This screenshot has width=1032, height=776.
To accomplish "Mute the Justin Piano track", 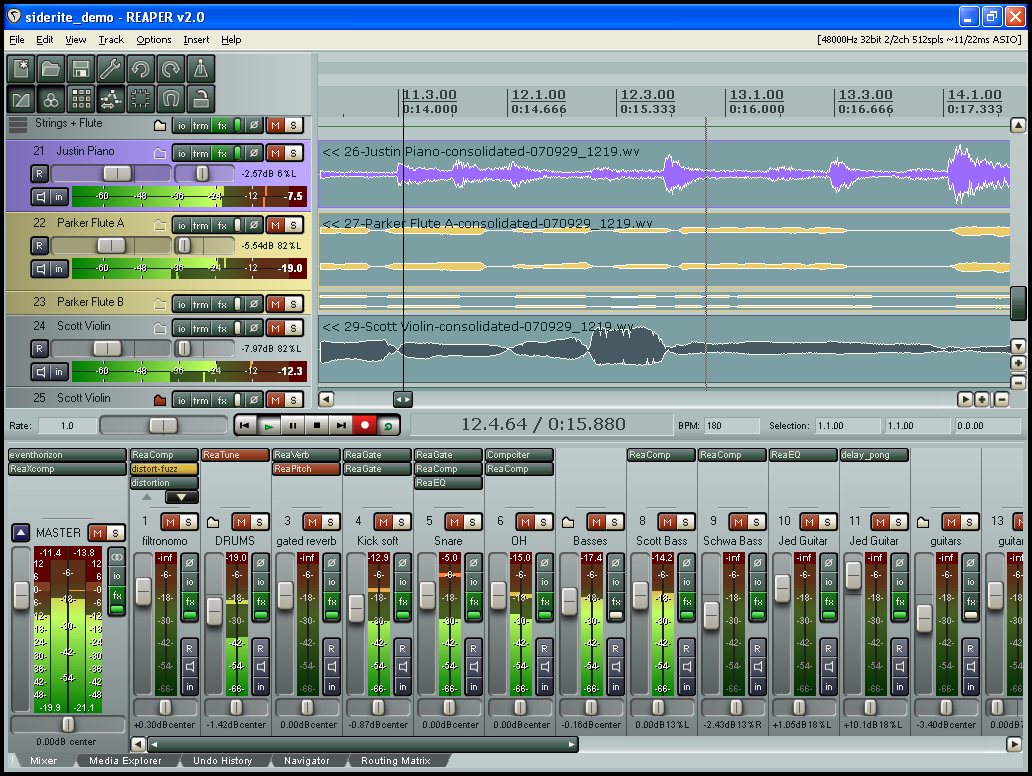I will (x=275, y=154).
